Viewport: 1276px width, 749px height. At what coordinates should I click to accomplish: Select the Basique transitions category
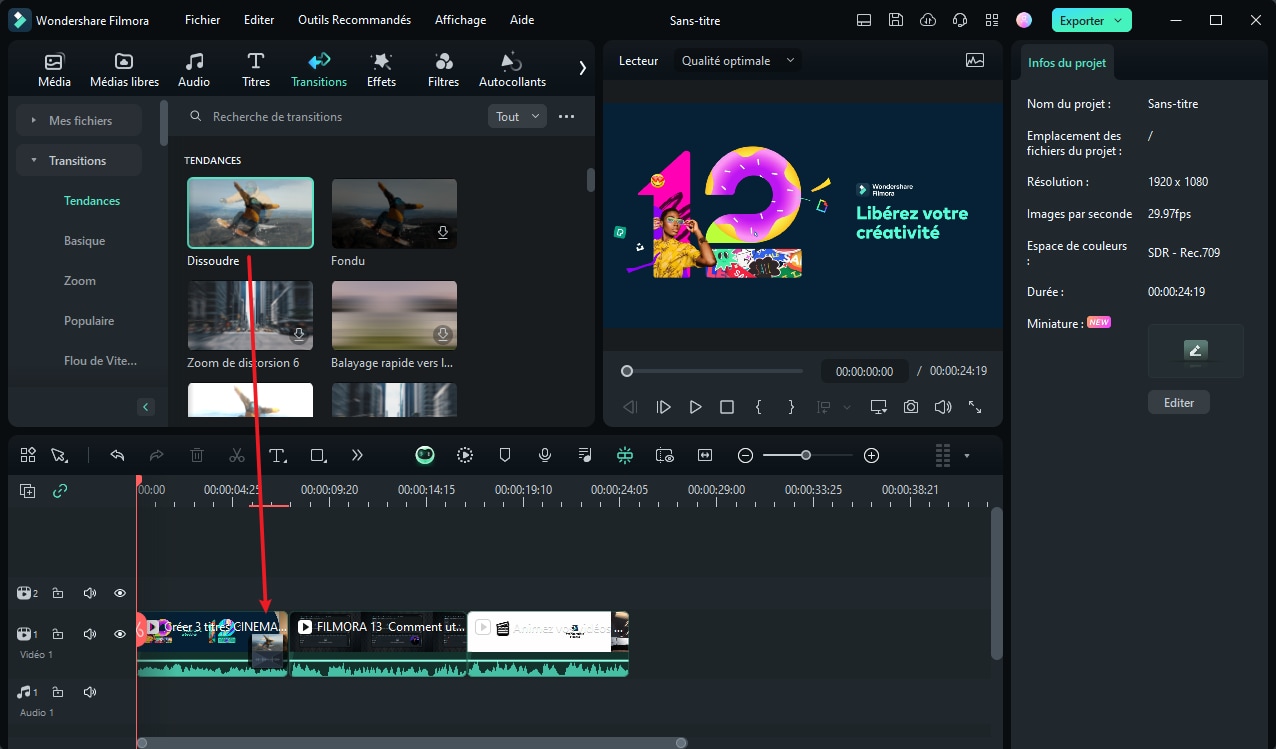coord(84,241)
